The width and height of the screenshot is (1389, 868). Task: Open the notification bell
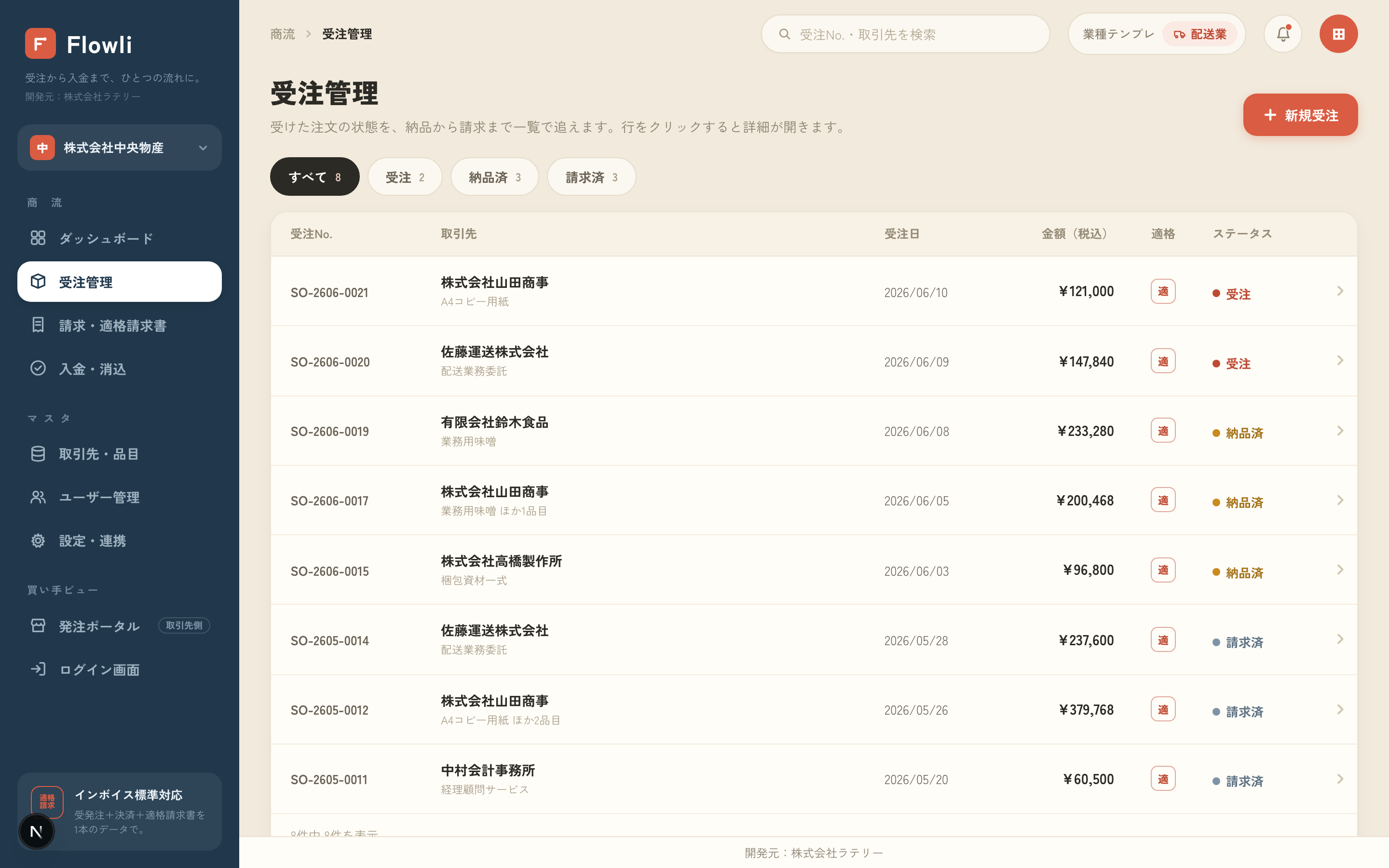pos(1283,34)
